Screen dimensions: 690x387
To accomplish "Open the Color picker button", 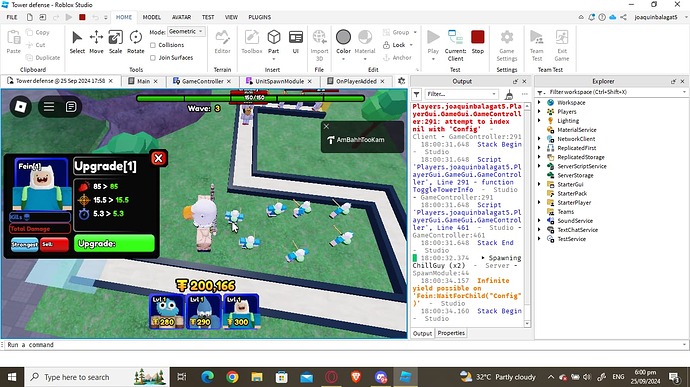I will (343, 42).
